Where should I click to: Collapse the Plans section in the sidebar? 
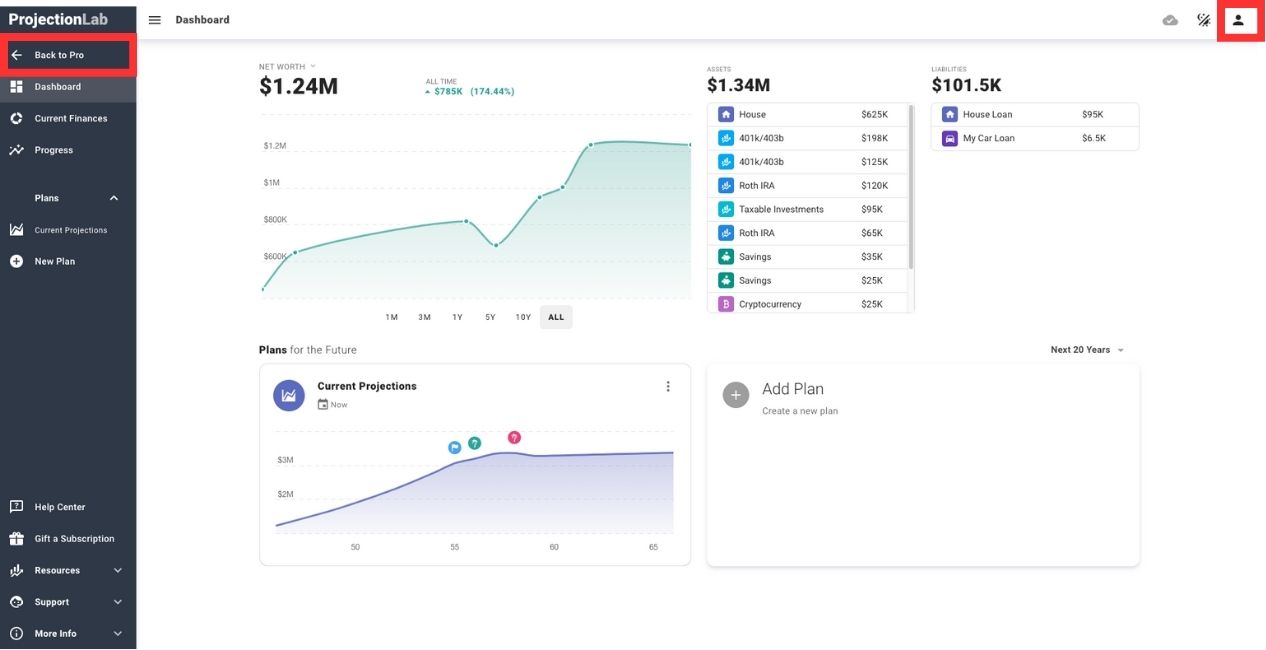pyautogui.click(x=113, y=198)
